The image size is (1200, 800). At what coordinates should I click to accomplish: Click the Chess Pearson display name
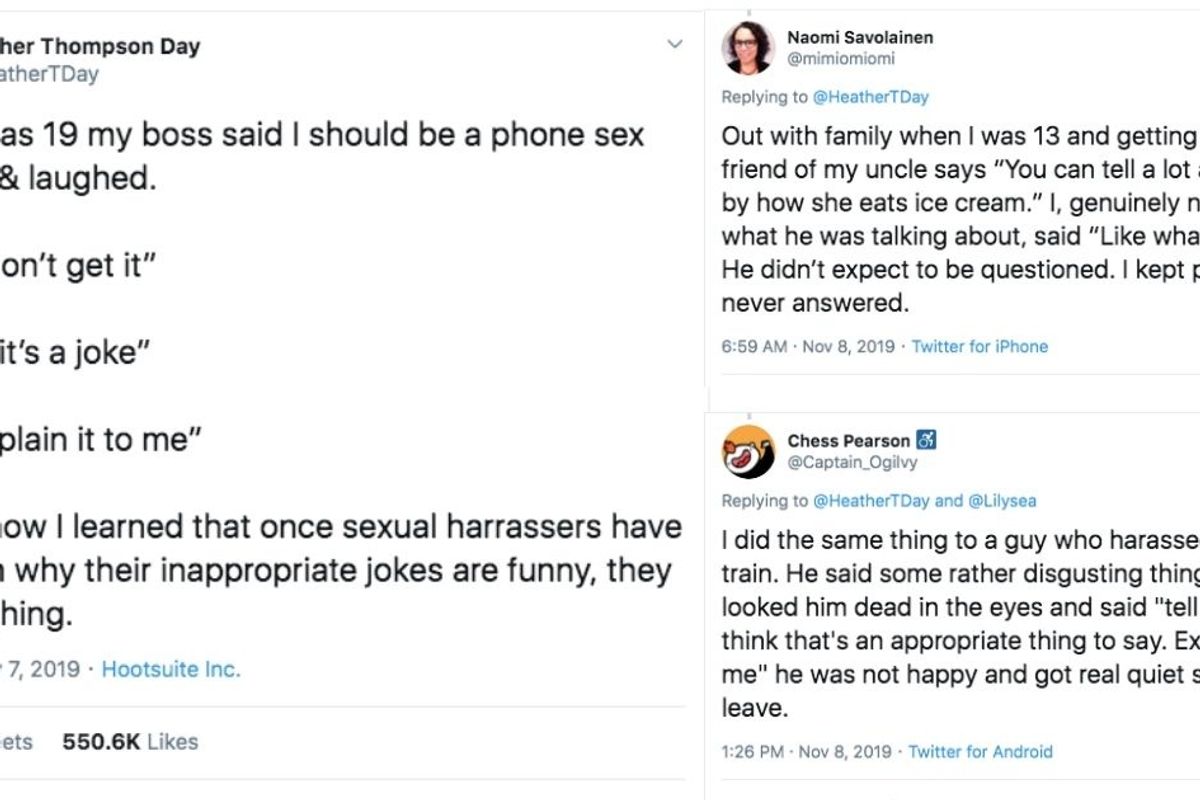click(x=849, y=441)
